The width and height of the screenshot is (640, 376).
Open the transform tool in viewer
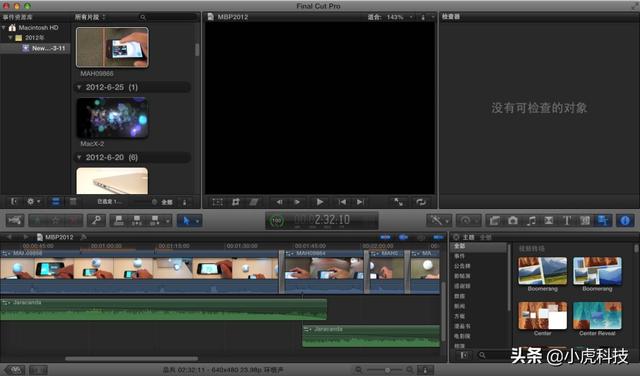point(218,202)
